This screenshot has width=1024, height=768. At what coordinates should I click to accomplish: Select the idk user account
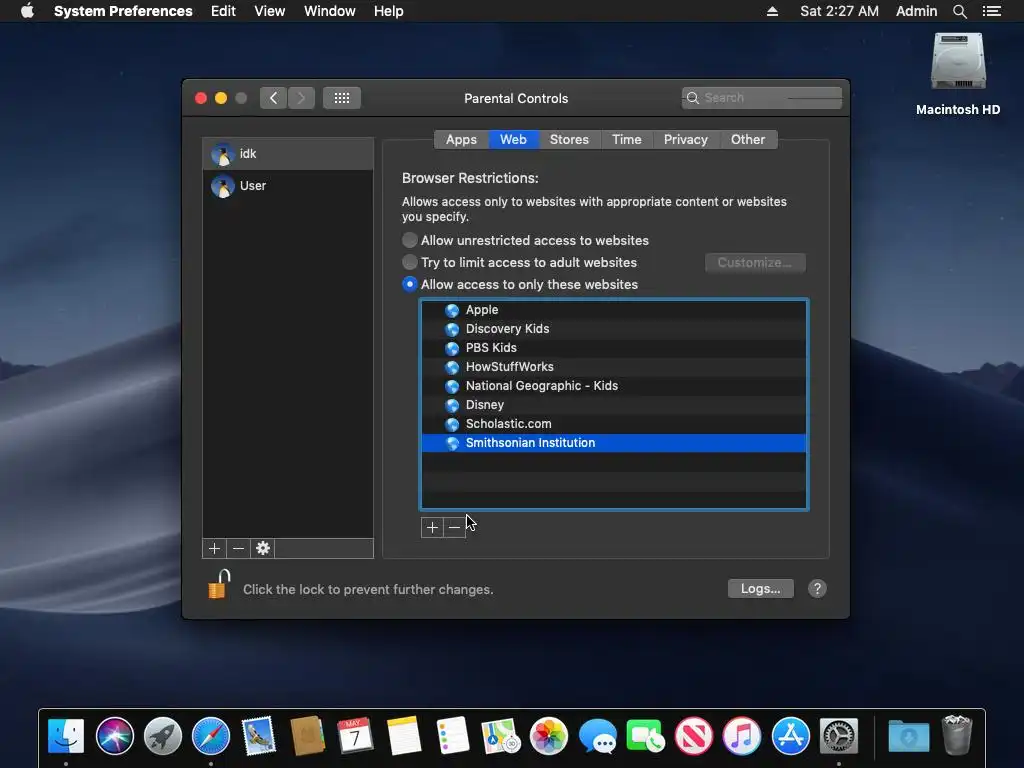pos(288,154)
